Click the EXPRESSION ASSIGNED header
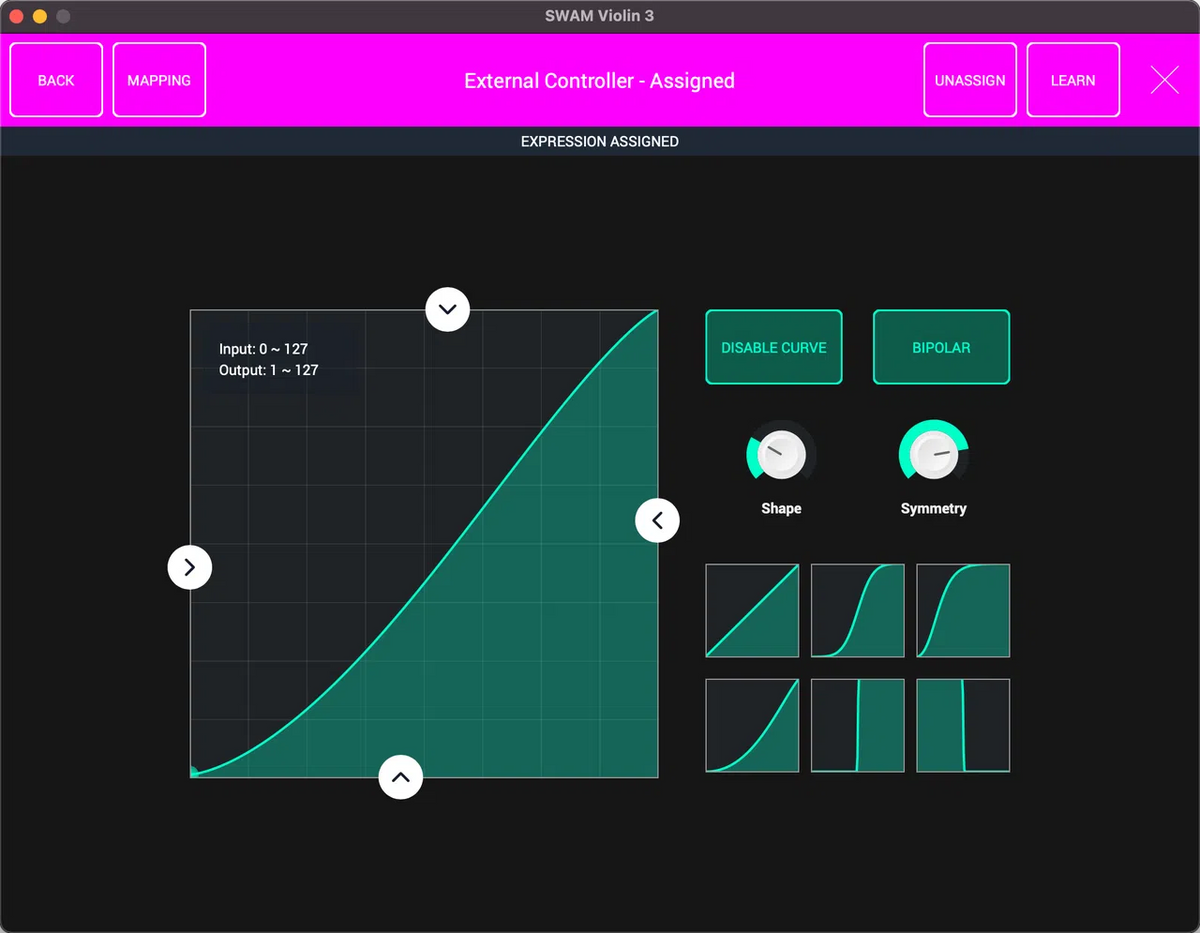 (599, 141)
